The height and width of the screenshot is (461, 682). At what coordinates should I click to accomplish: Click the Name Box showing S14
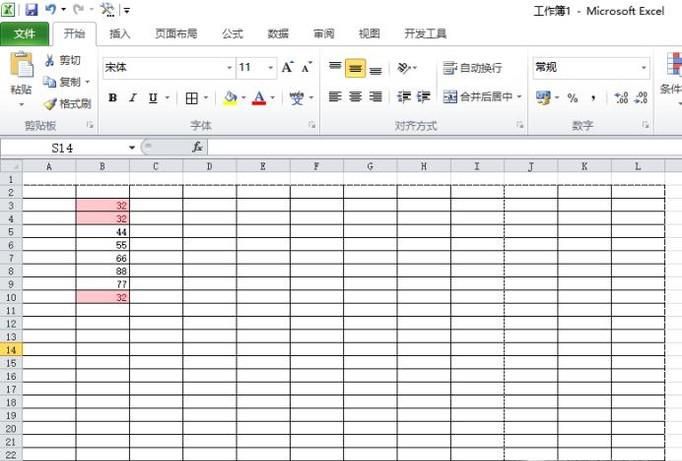(64, 148)
